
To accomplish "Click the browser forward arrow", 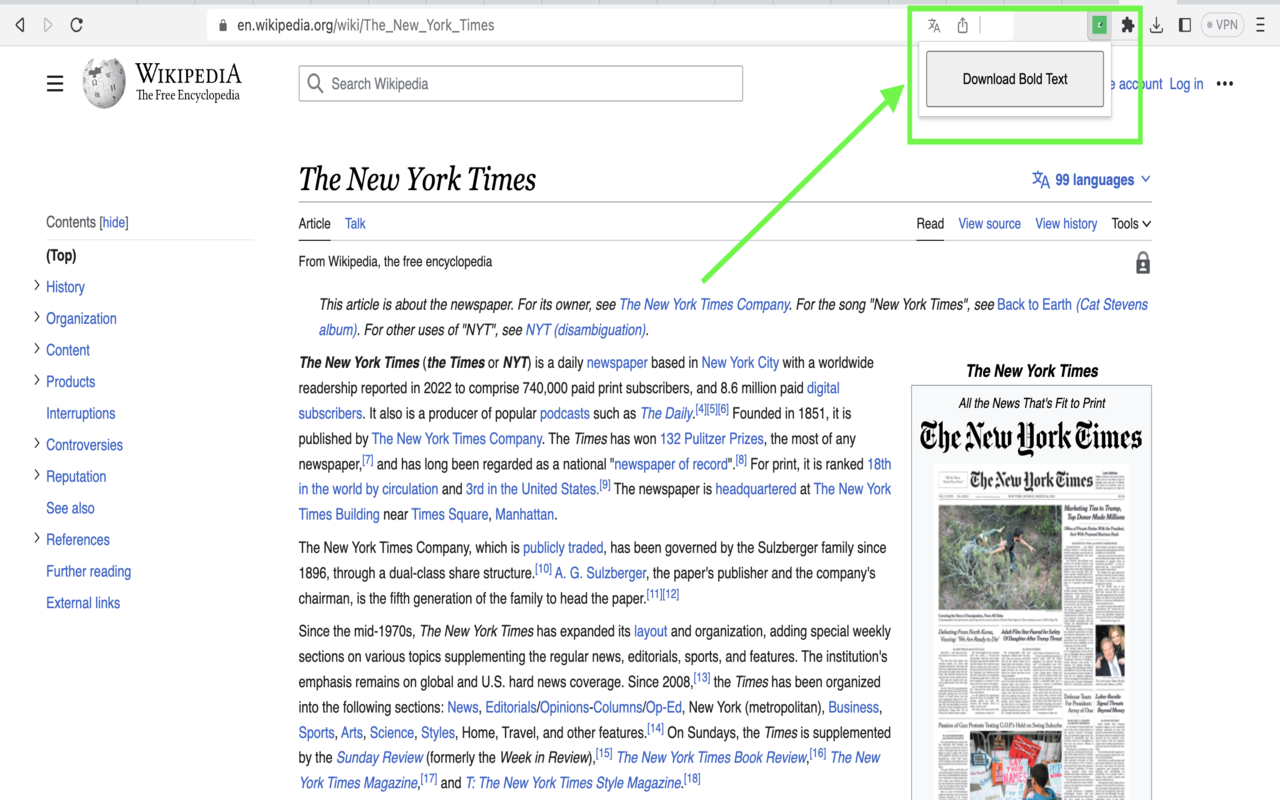I will click(x=48, y=25).
